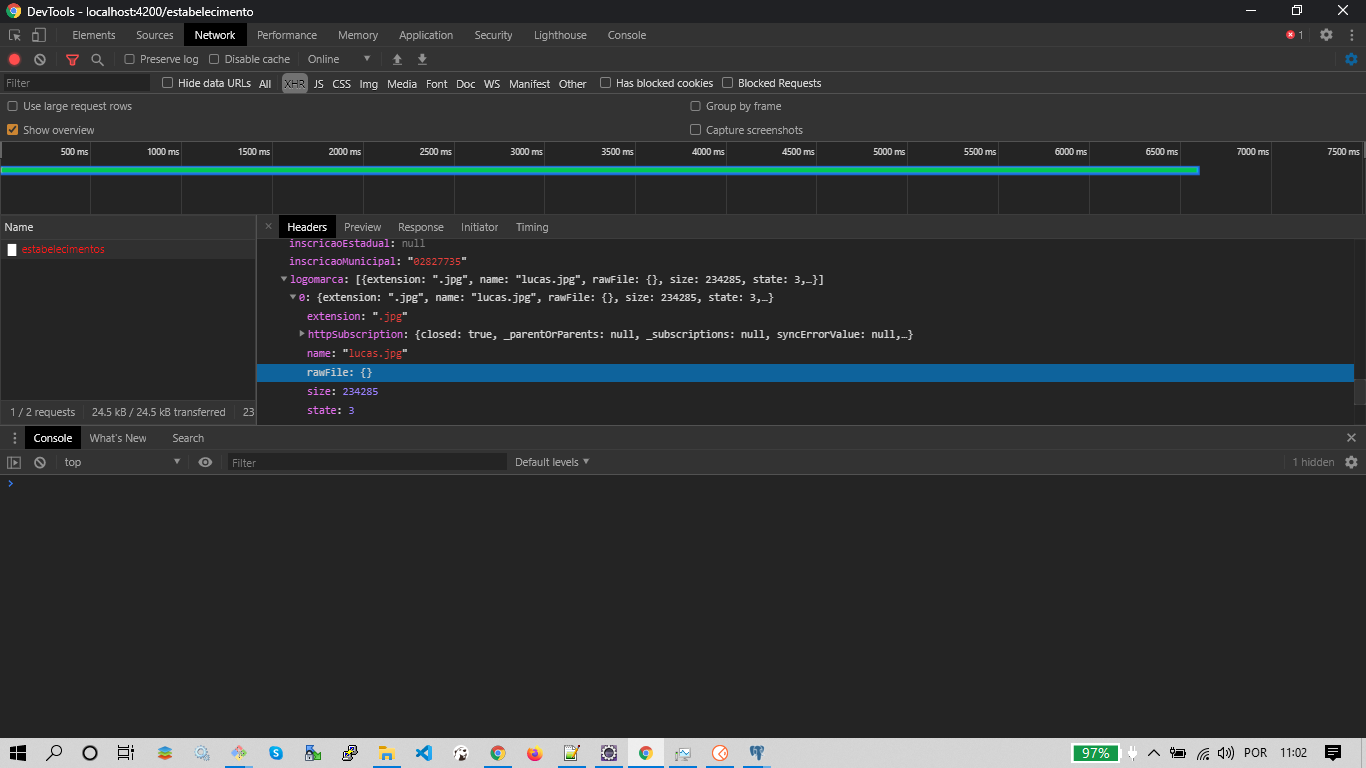Open DevTools settings gear in top bar

pos(1326,35)
